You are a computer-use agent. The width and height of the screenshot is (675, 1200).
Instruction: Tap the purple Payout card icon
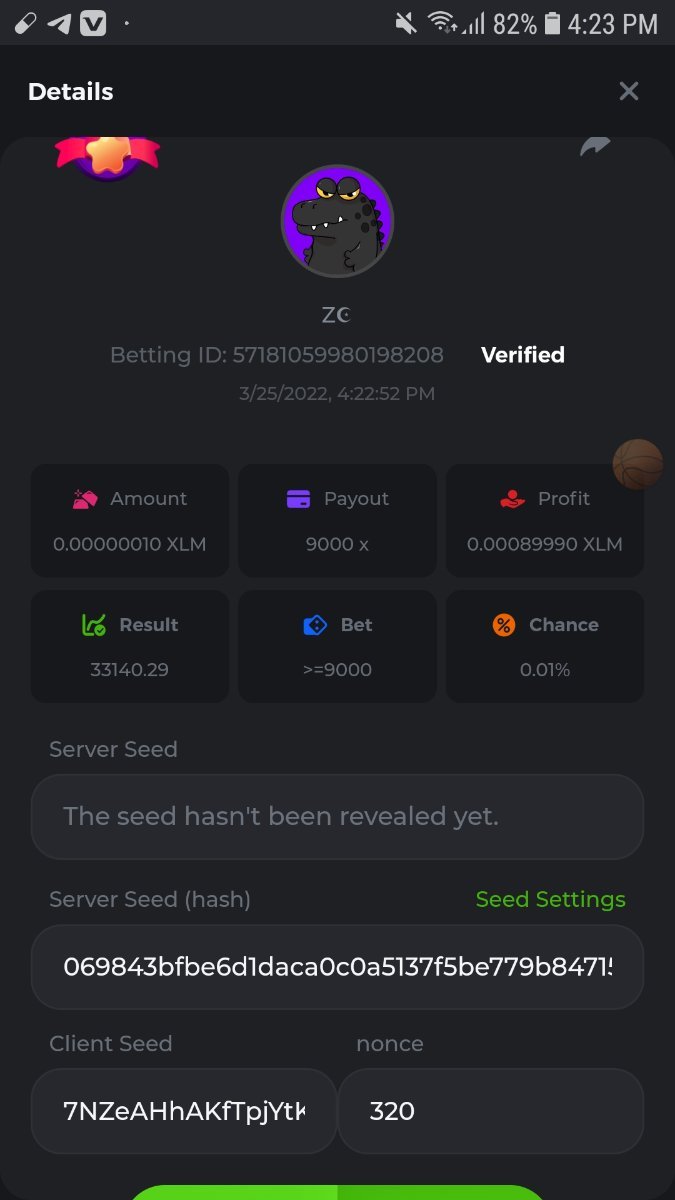coord(298,499)
